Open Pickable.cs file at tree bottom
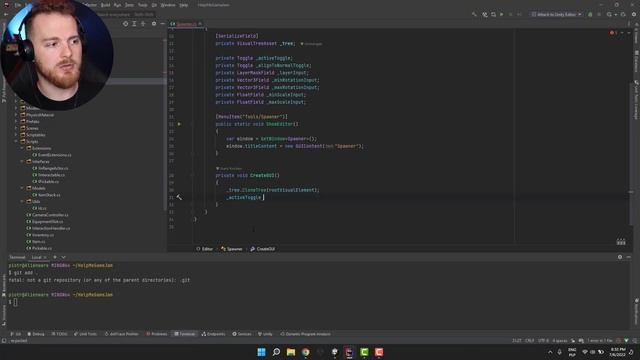 [x=39, y=248]
